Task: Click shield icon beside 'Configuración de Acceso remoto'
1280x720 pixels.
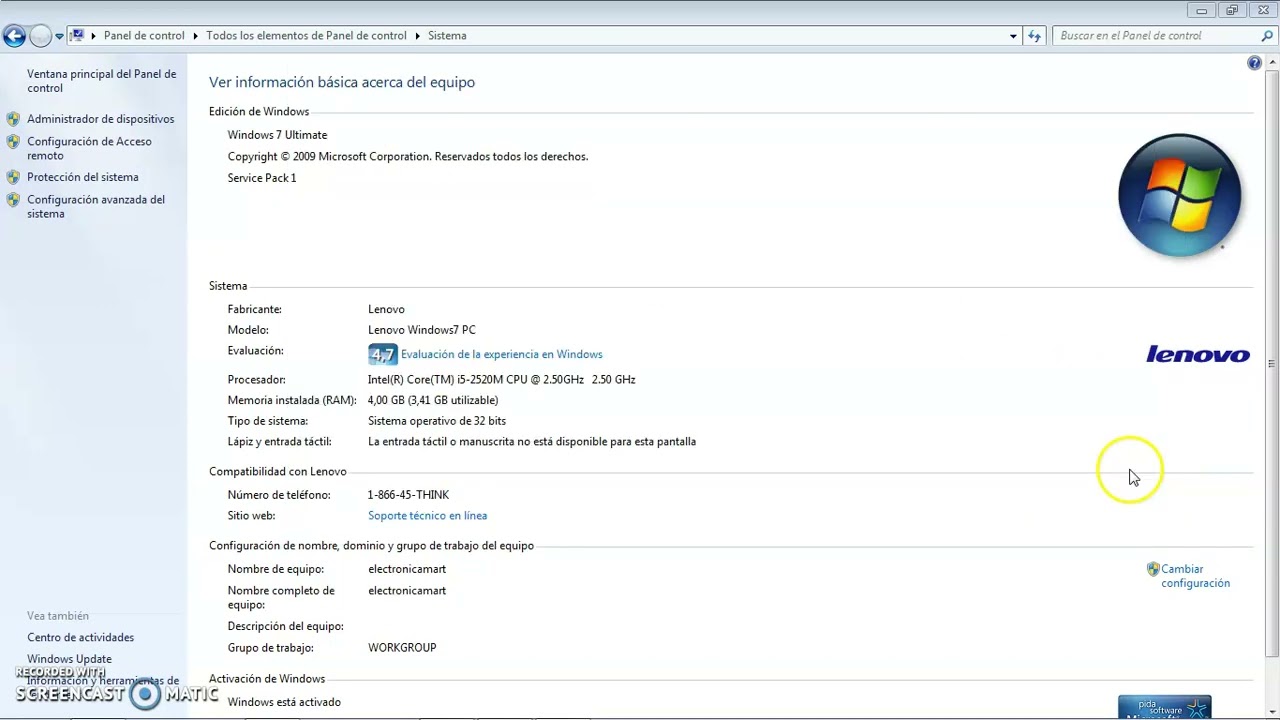Action: [x=13, y=141]
